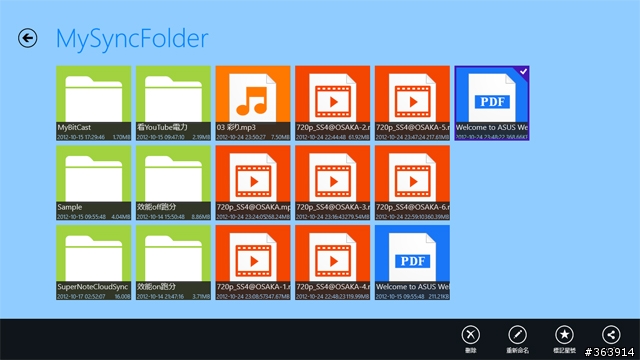The image size is (640, 360).
Task: Open the 720p_SS4@OSAKA-2 video tile
Action: (333, 103)
